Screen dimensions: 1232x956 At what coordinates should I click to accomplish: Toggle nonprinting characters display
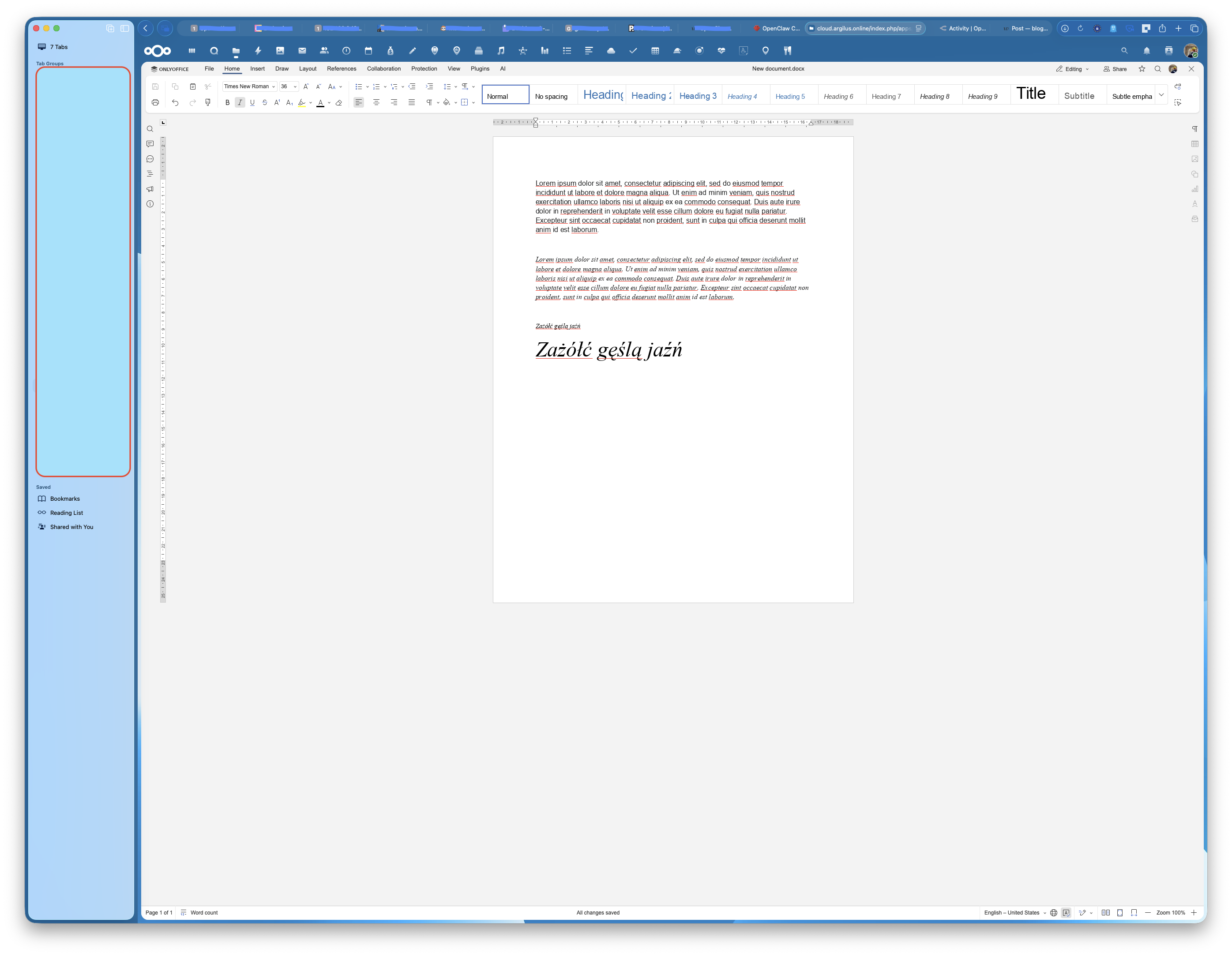(x=429, y=103)
